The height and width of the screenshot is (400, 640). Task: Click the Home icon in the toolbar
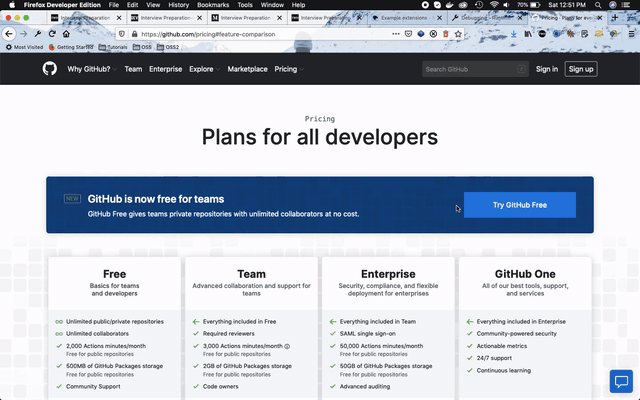(66, 34)
